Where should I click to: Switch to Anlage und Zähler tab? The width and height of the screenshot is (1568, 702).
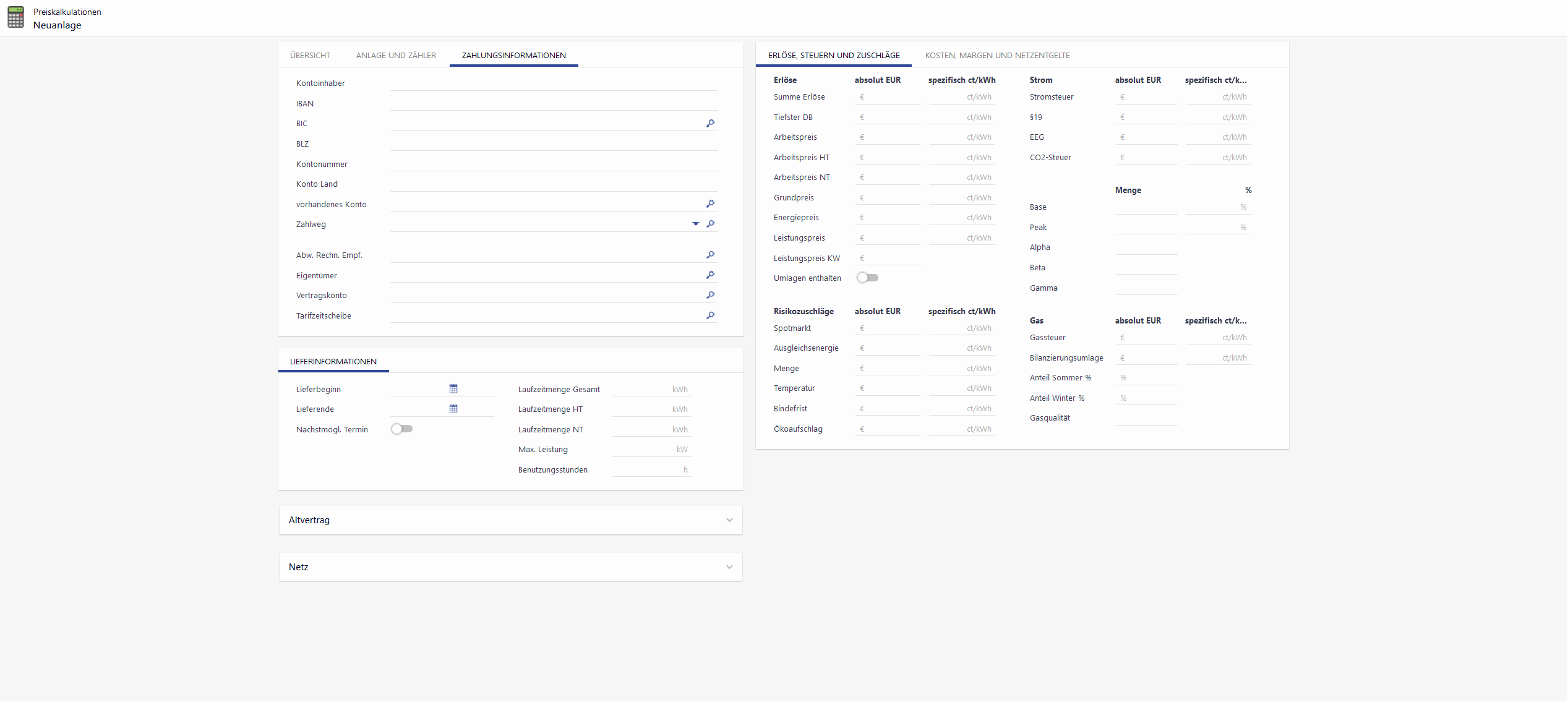pyautogui.click(x=396, y=56)
